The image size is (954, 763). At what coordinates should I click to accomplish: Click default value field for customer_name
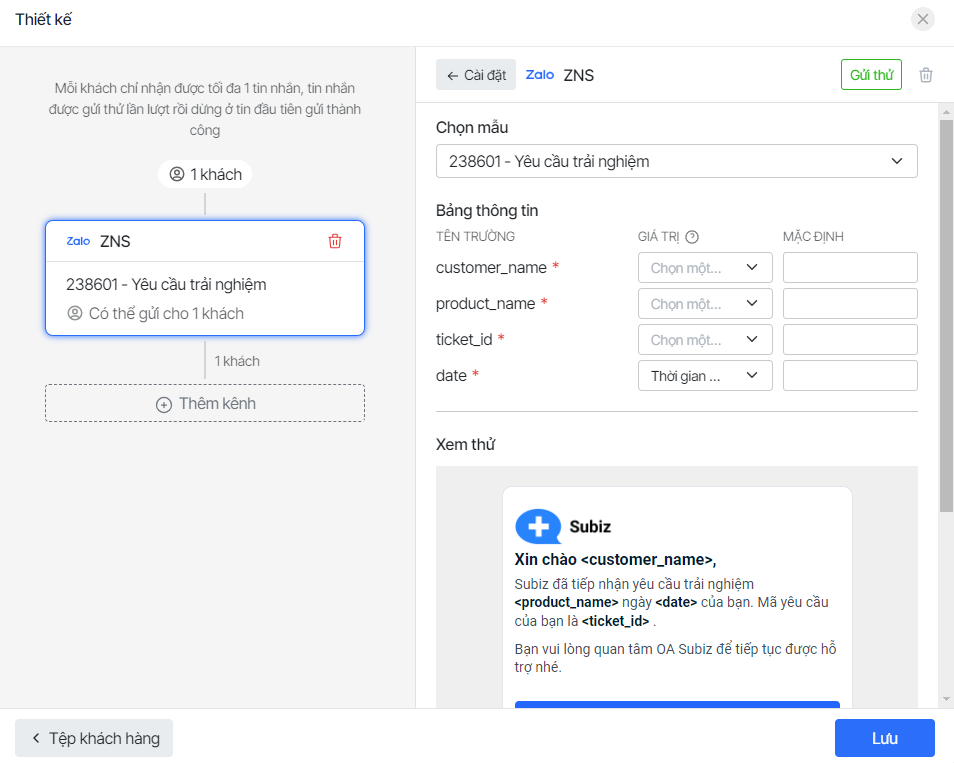[x=850, y=268]
